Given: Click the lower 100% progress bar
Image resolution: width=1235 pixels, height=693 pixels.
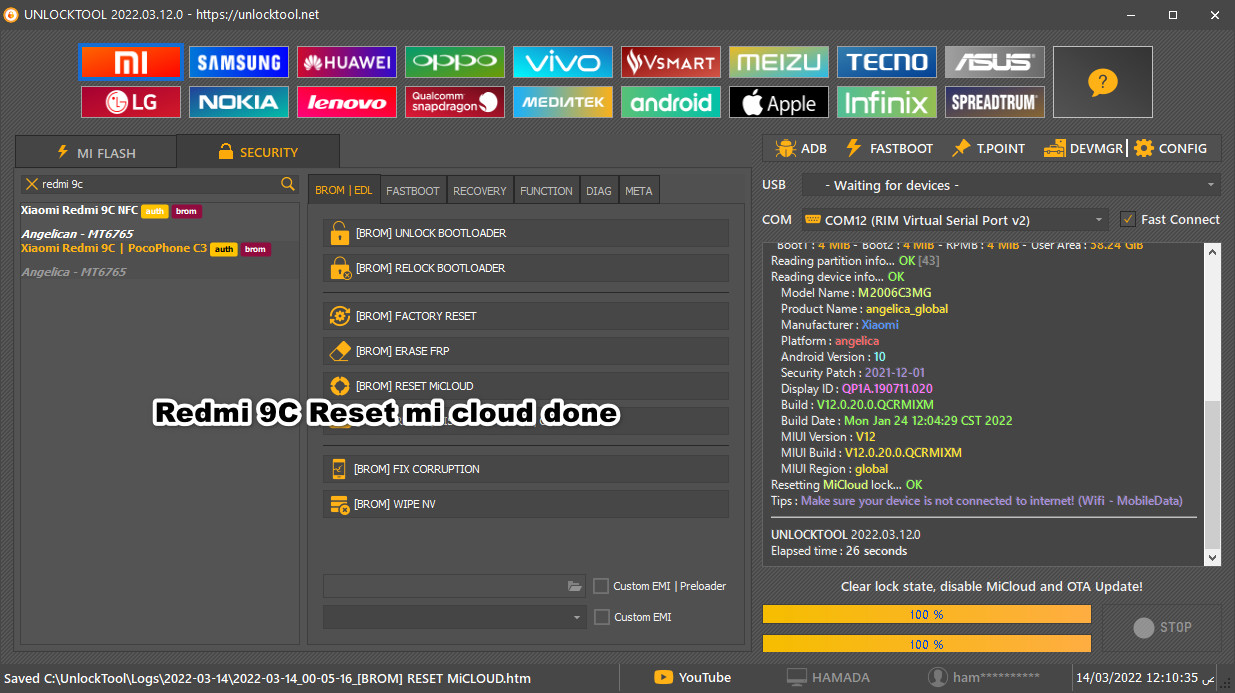Looking at the screenshot, I should pyautogui.click(x=927, y=644).
